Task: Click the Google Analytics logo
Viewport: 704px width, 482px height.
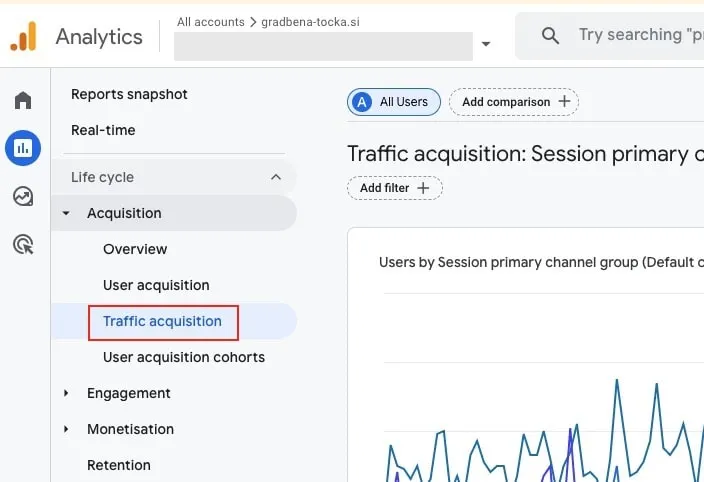Action: (x=23, y=36)
